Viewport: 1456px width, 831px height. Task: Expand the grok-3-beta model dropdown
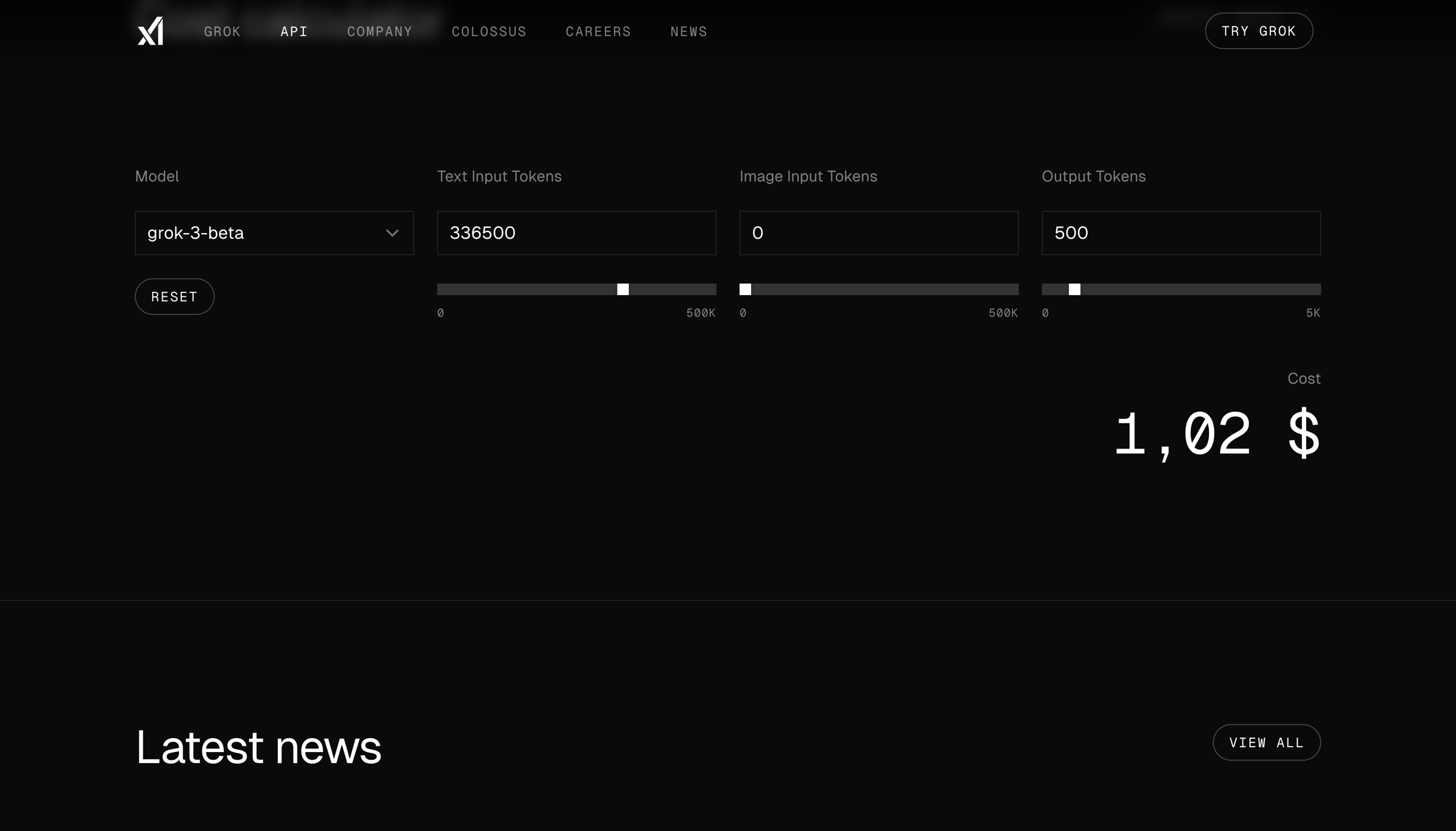274,233
